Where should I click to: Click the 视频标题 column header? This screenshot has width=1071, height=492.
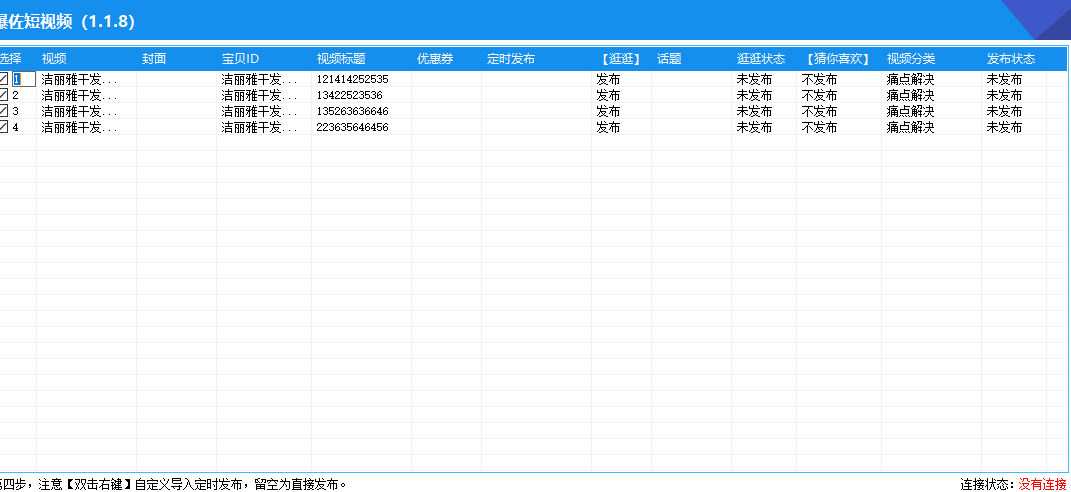[x=341, y=59]
